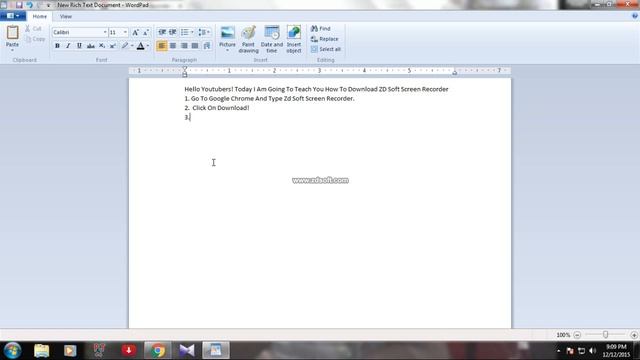This screenshot has height=360, width=640.
Task: Click the Insert object icon
Action: [x=293, y=33]
